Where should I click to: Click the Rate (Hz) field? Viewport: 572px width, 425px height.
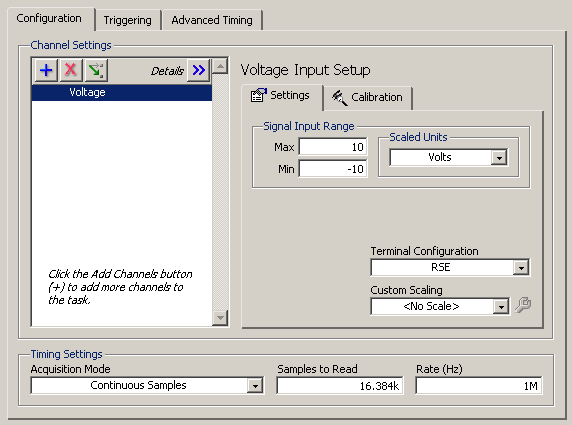click(x=479, y=386)
